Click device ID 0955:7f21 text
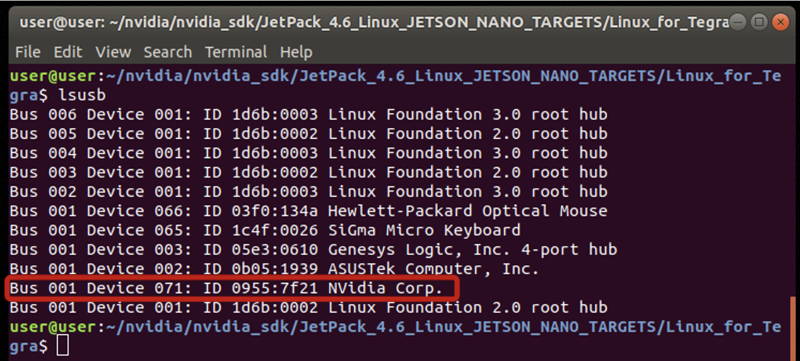The width and height of the screenshot is (800, 361). [x=274, y=289]
